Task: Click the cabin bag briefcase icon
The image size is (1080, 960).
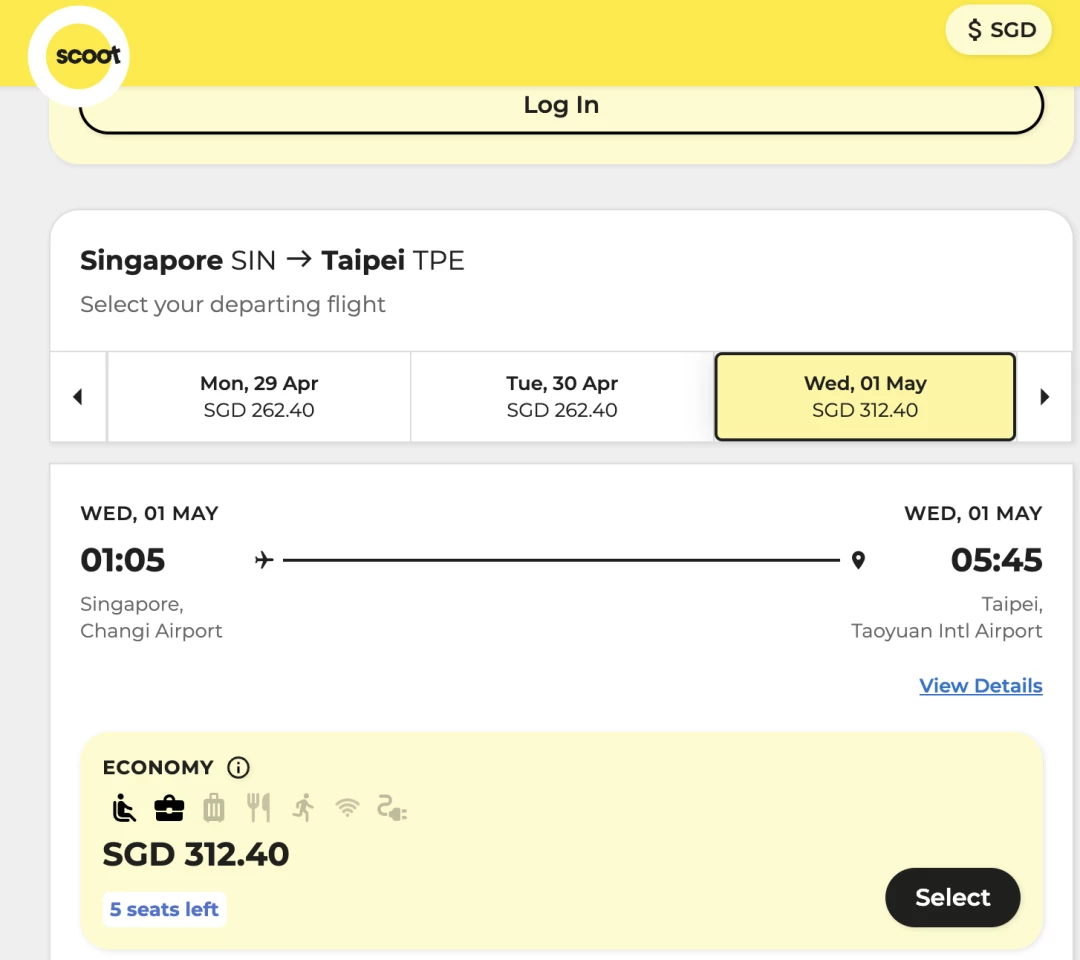Action: [169, 808]
